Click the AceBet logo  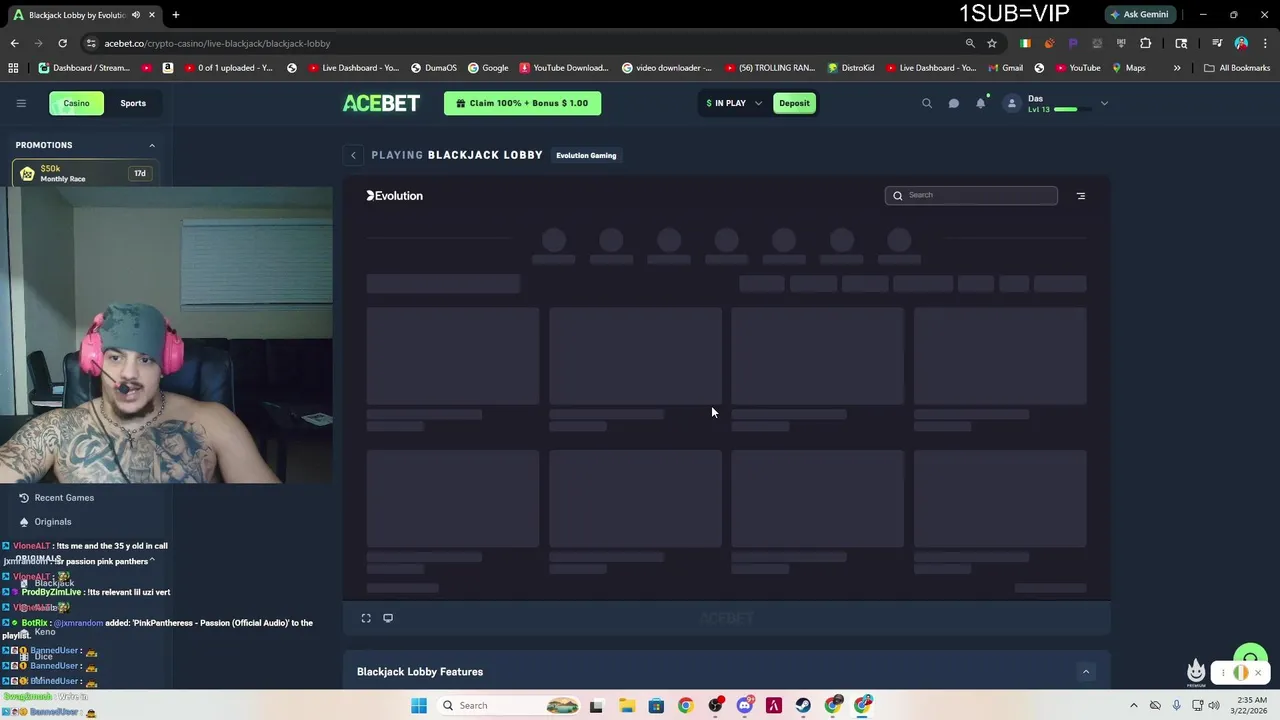point(381,103)
